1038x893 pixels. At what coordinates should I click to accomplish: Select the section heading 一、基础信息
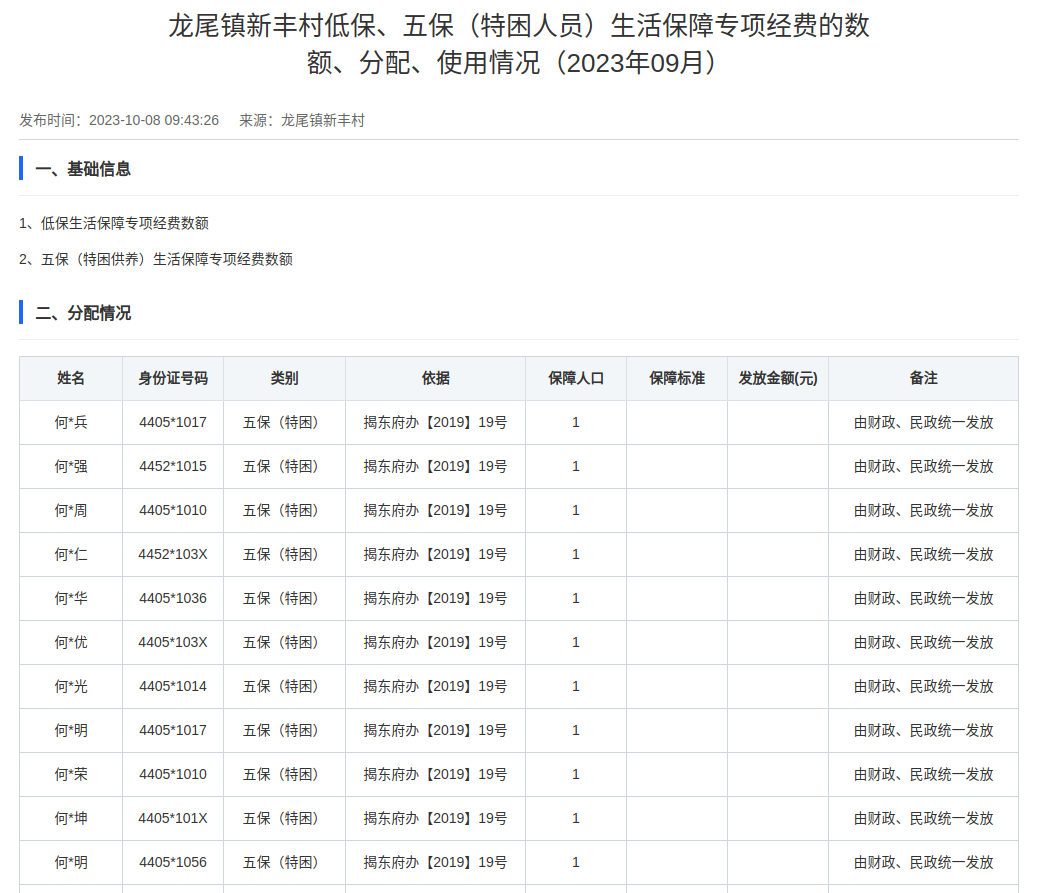[83, 169]
